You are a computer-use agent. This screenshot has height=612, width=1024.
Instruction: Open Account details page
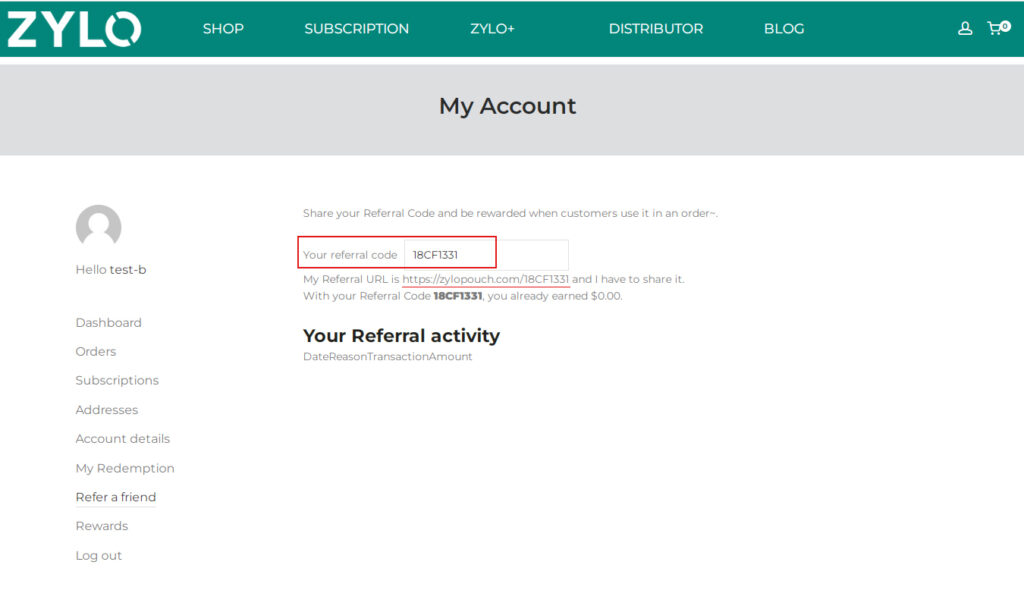[122, 439]
